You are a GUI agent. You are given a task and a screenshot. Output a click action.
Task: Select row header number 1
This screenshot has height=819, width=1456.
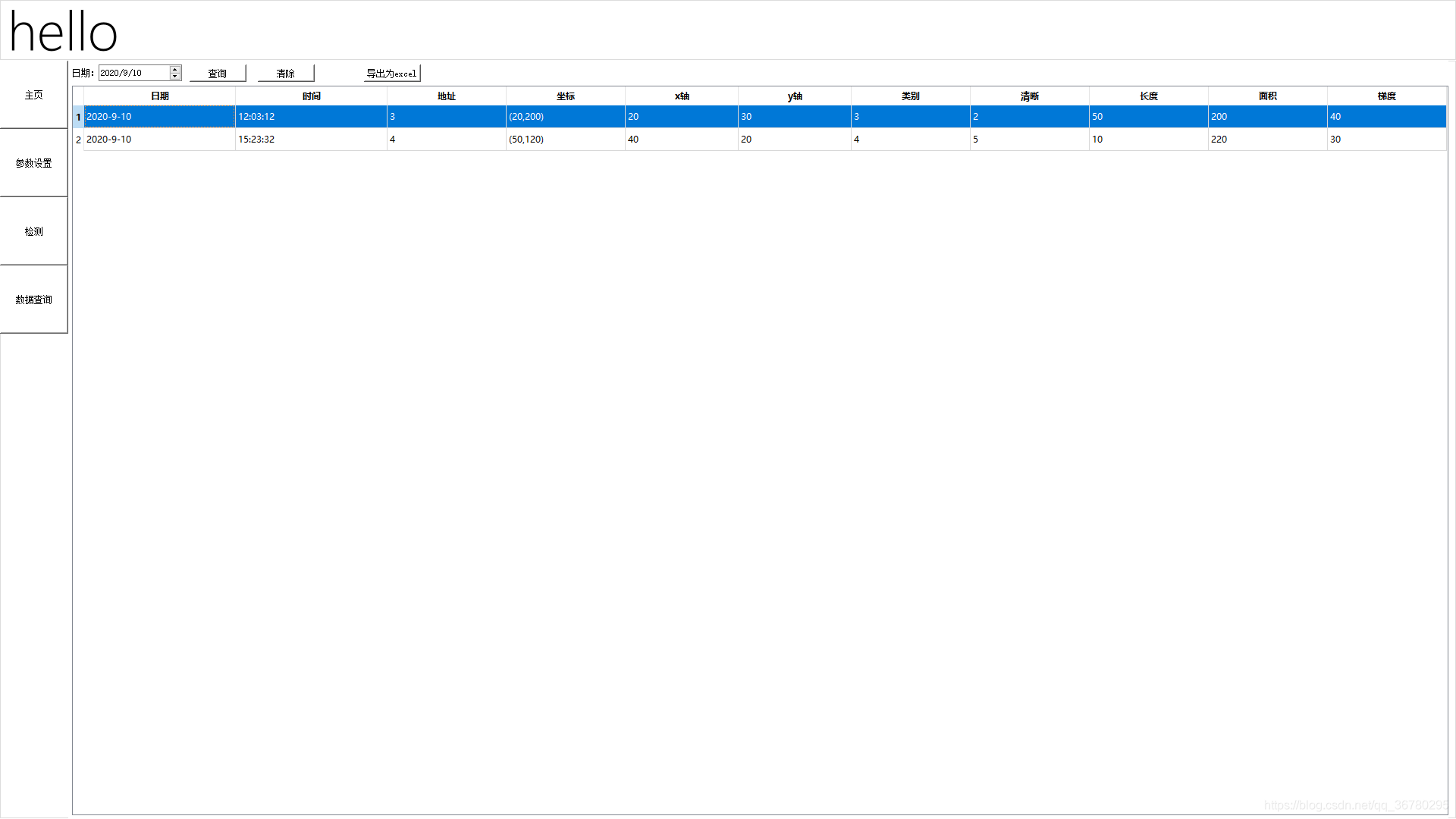pos(78,117)
